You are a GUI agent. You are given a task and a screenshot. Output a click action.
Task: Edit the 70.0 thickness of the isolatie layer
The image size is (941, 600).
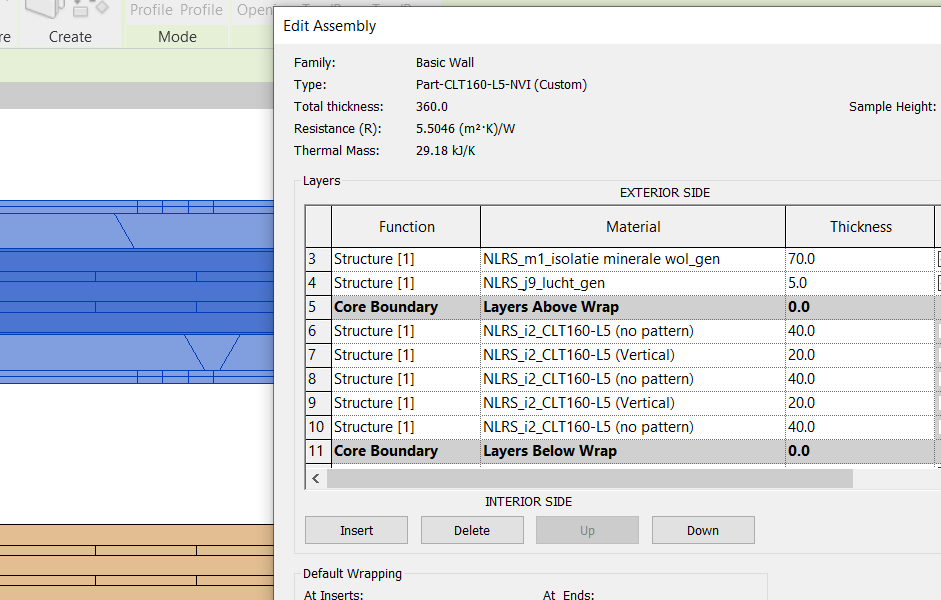tap(858, 258)
